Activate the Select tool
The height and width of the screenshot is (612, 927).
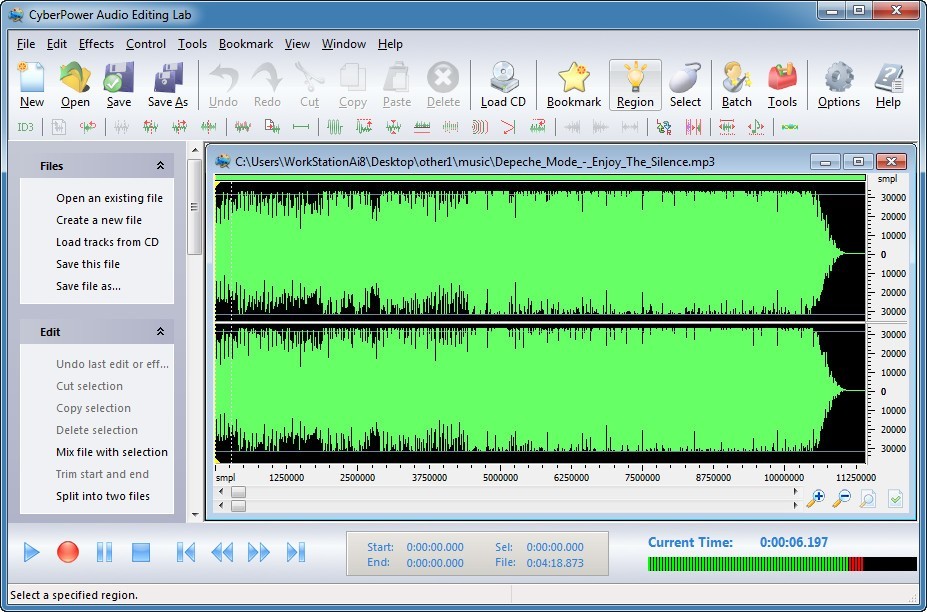coord(686,84)
